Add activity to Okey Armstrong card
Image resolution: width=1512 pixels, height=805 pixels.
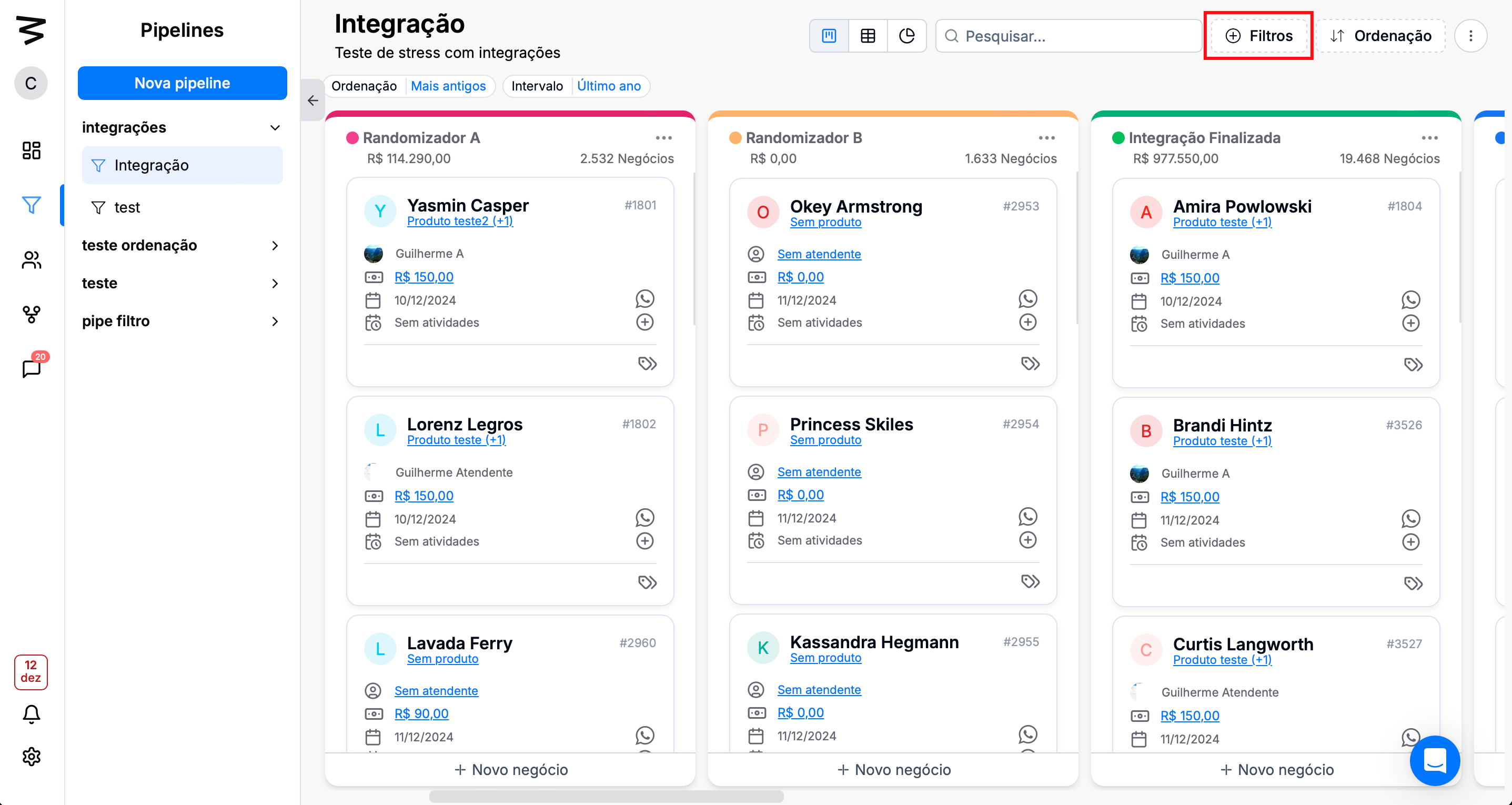click(x=1027, y=322)
